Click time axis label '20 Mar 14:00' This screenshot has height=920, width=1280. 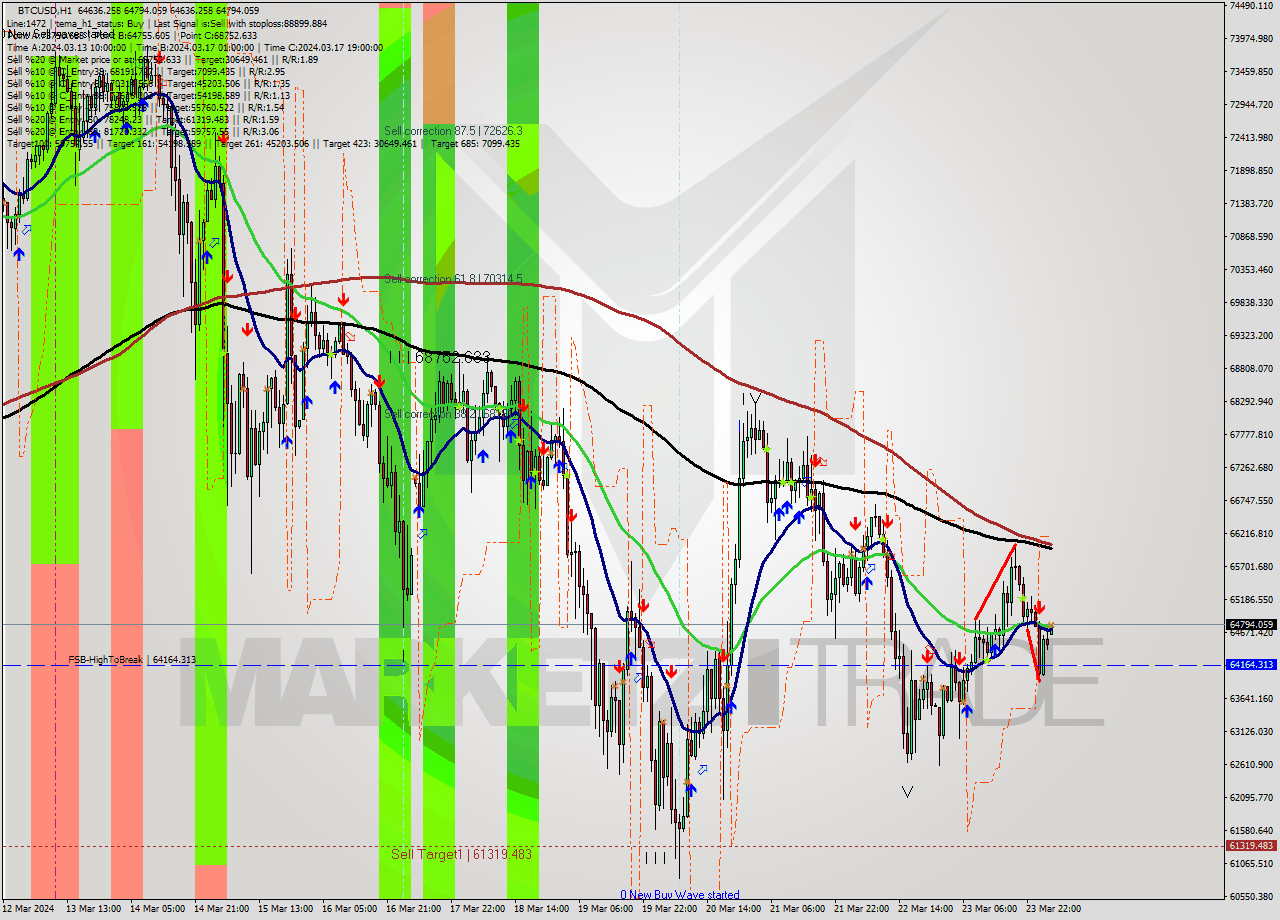click(733, 908)
